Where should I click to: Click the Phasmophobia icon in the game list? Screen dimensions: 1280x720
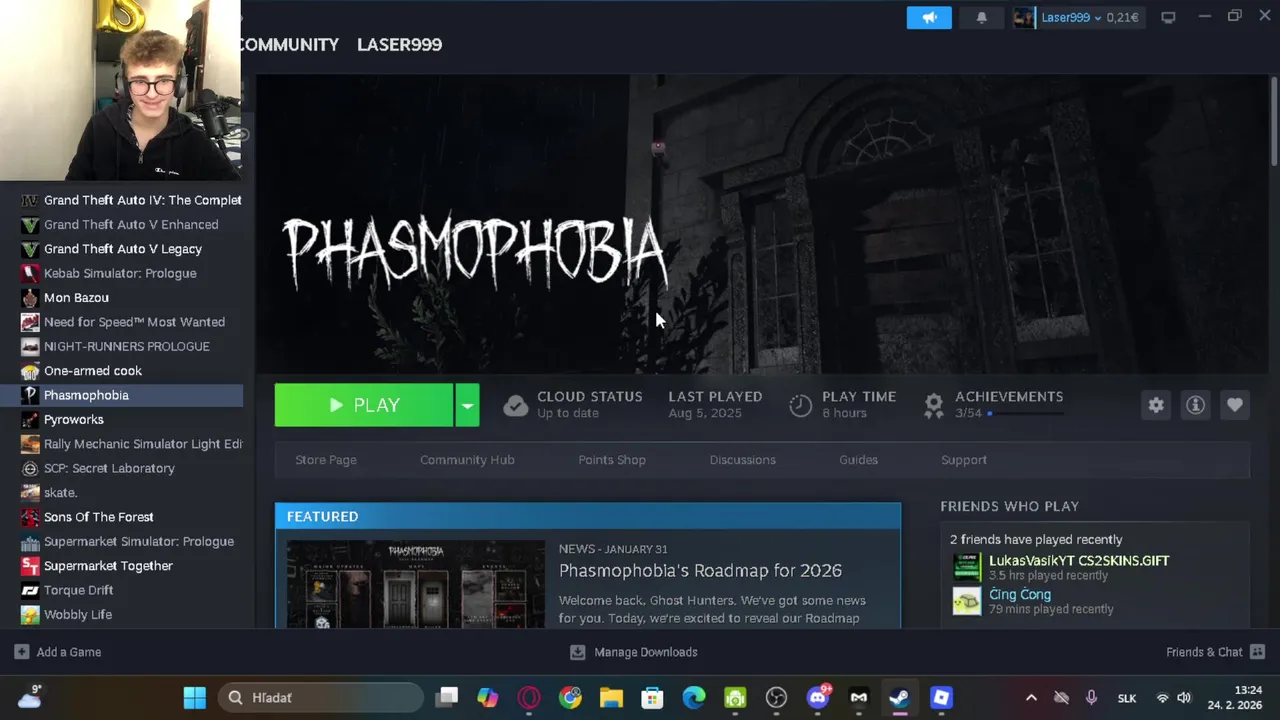point(30,395)
